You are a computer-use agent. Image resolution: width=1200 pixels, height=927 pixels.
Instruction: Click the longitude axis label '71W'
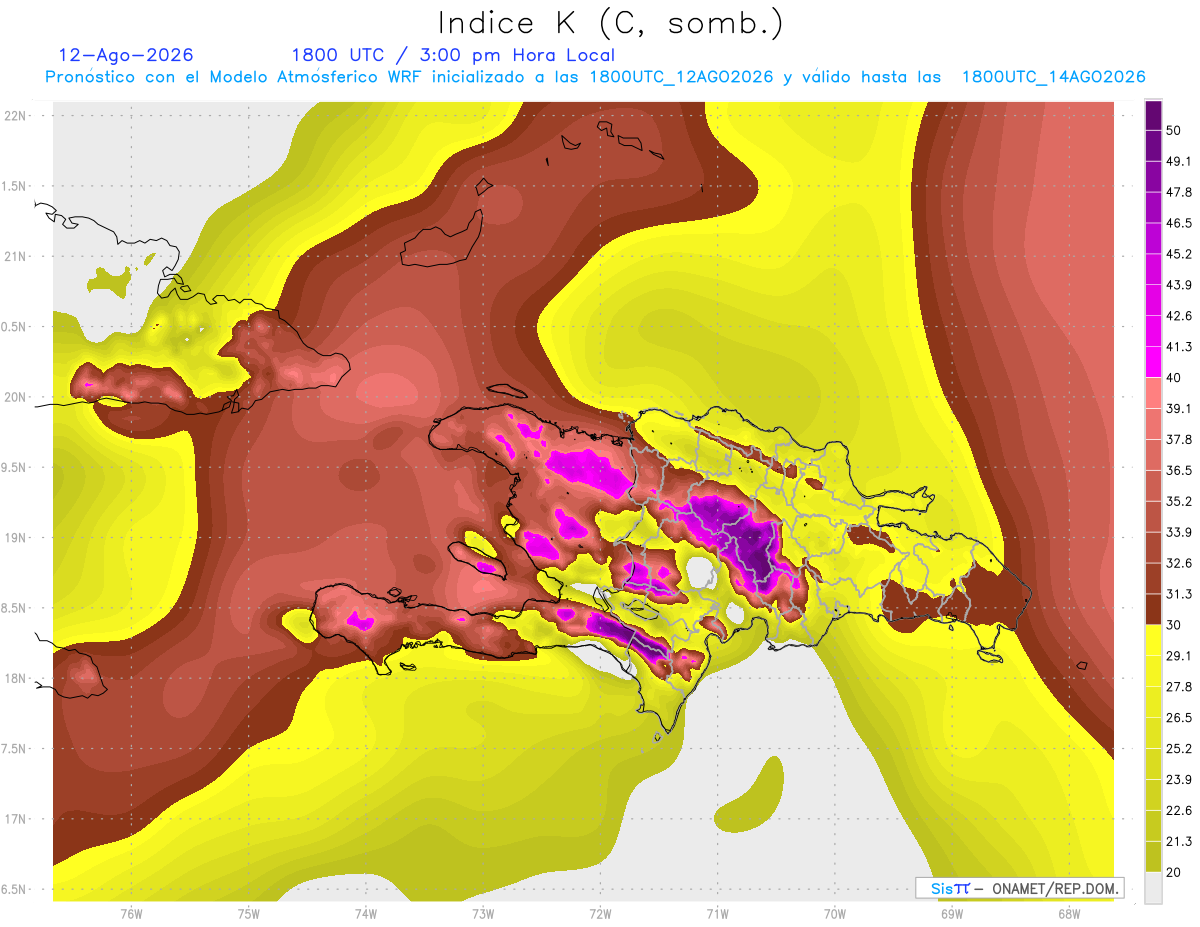tap(717, 913)
